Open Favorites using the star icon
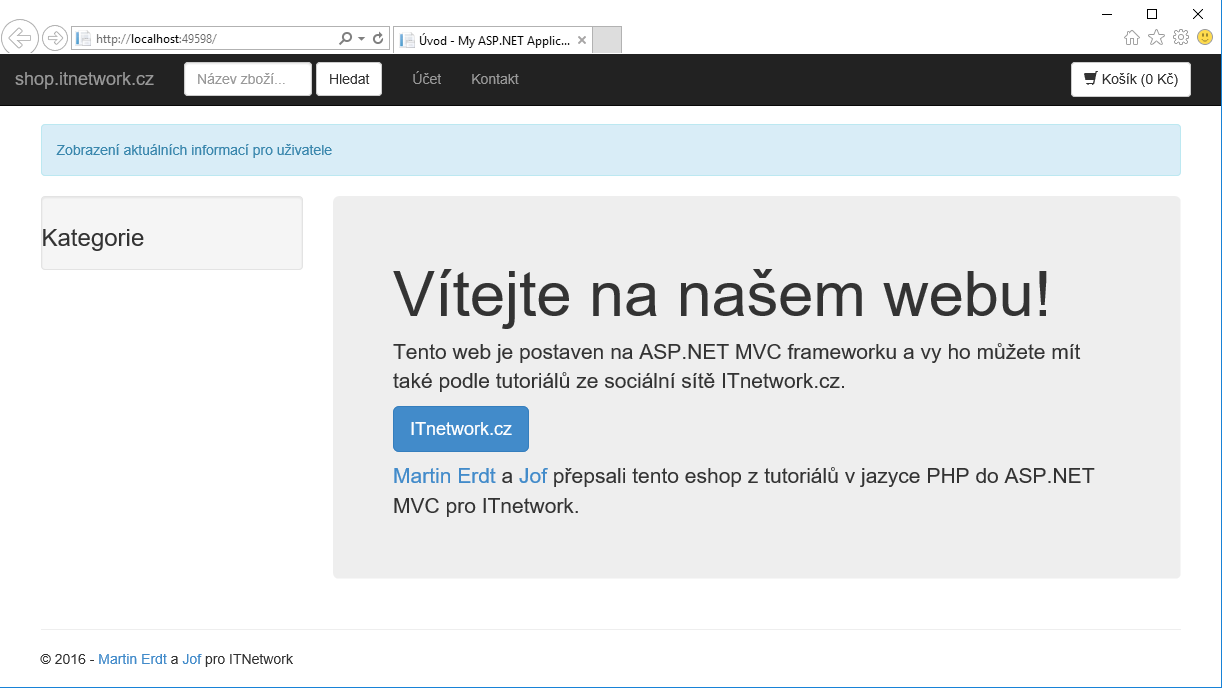The height and width of the screenshot is (688, 1222). [x=1156, y=38]
